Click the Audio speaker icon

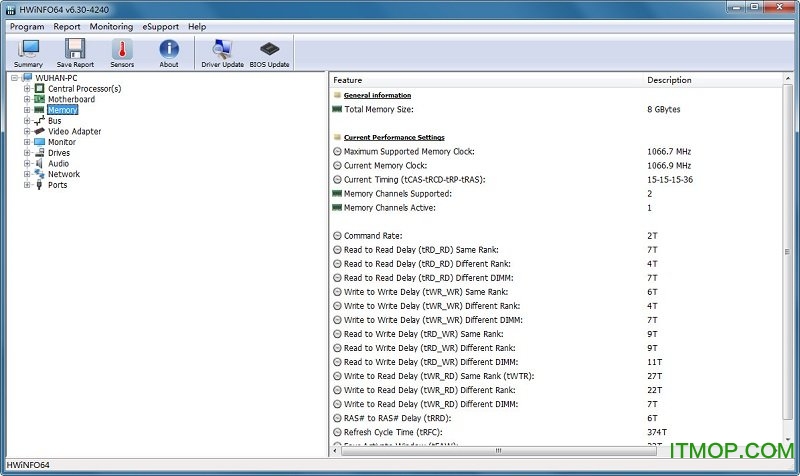39,164
